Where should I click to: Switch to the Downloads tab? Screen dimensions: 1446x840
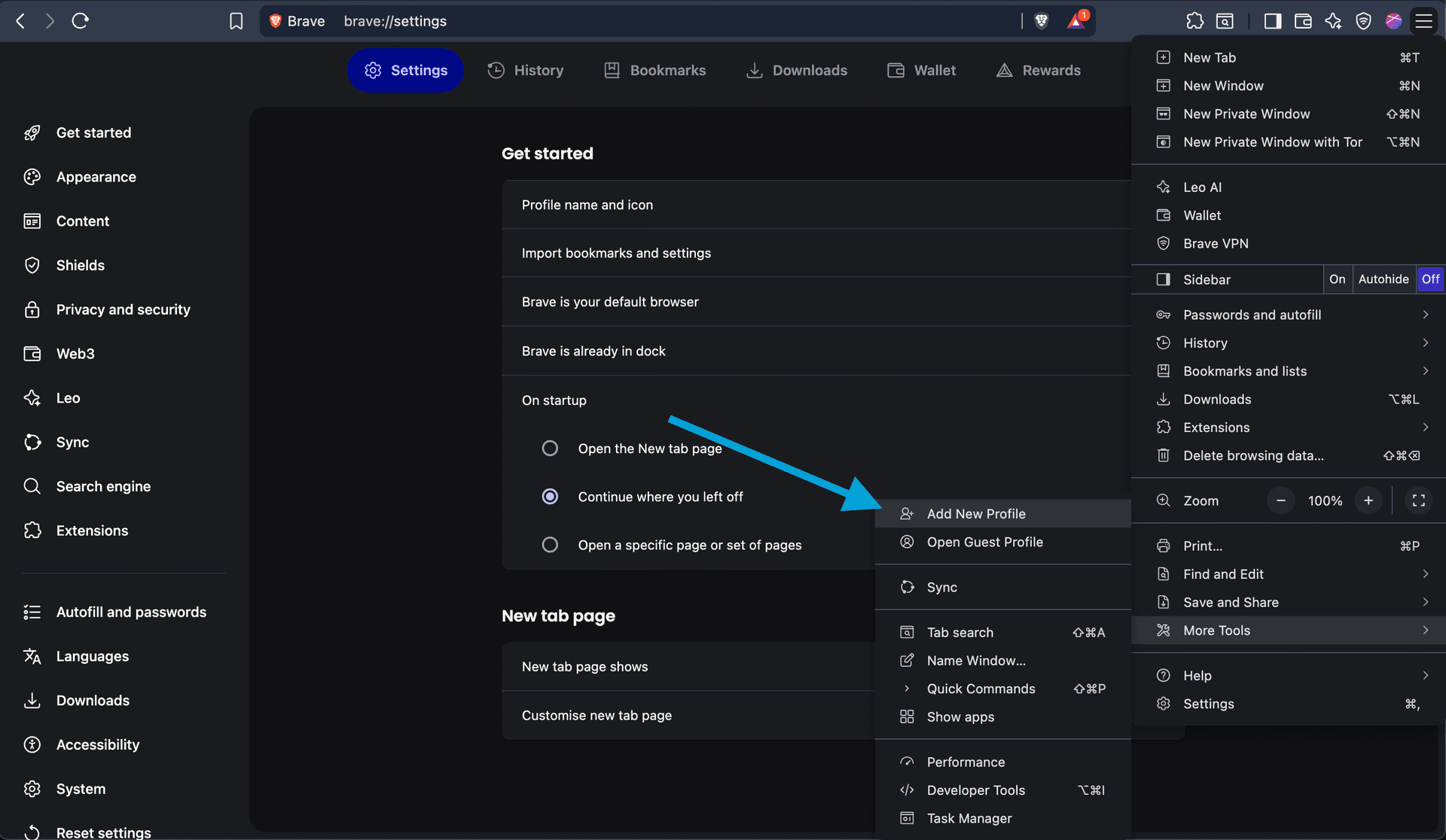[x=797, y=71]
